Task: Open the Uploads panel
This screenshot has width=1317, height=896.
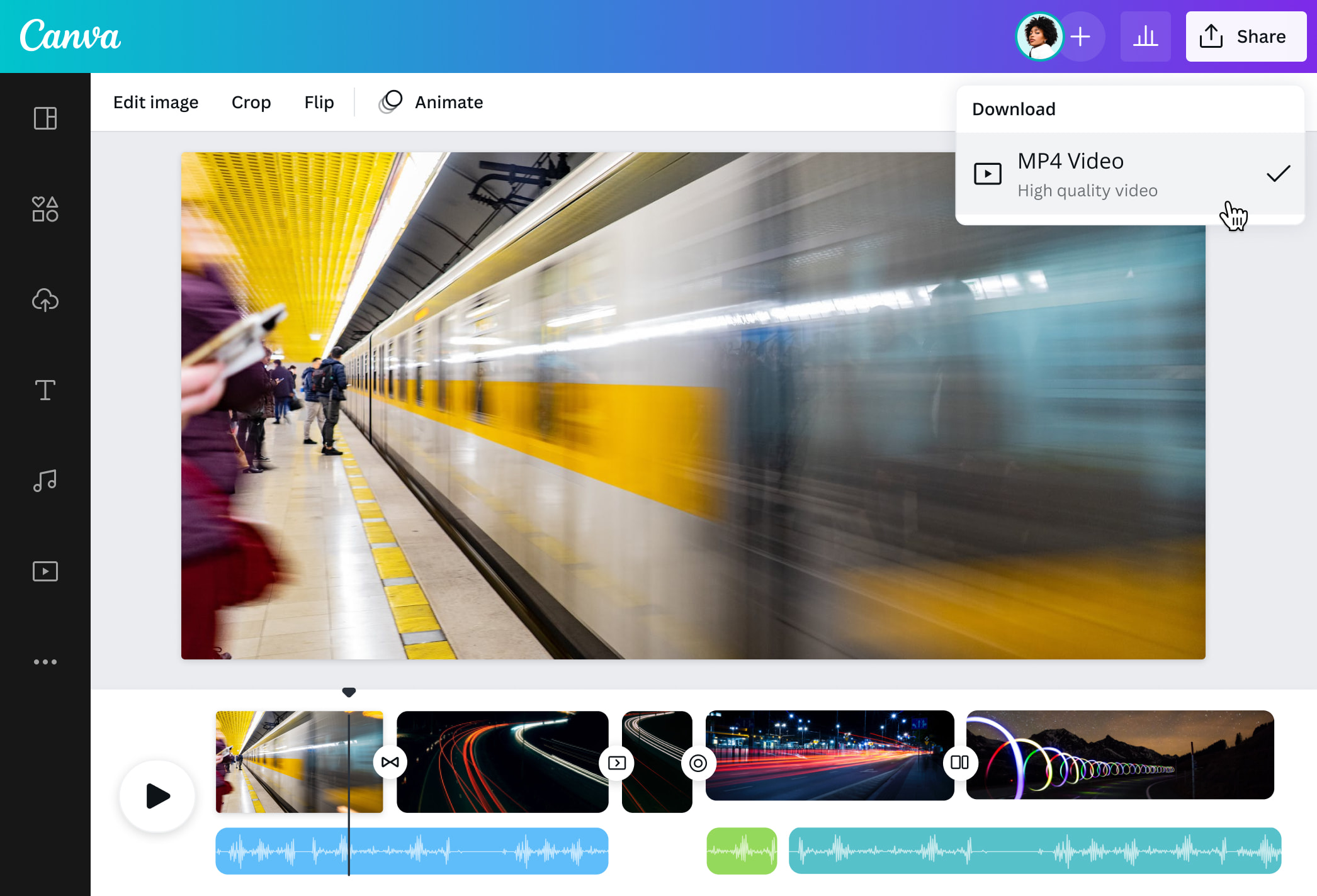Action: (x=45, y=300)
